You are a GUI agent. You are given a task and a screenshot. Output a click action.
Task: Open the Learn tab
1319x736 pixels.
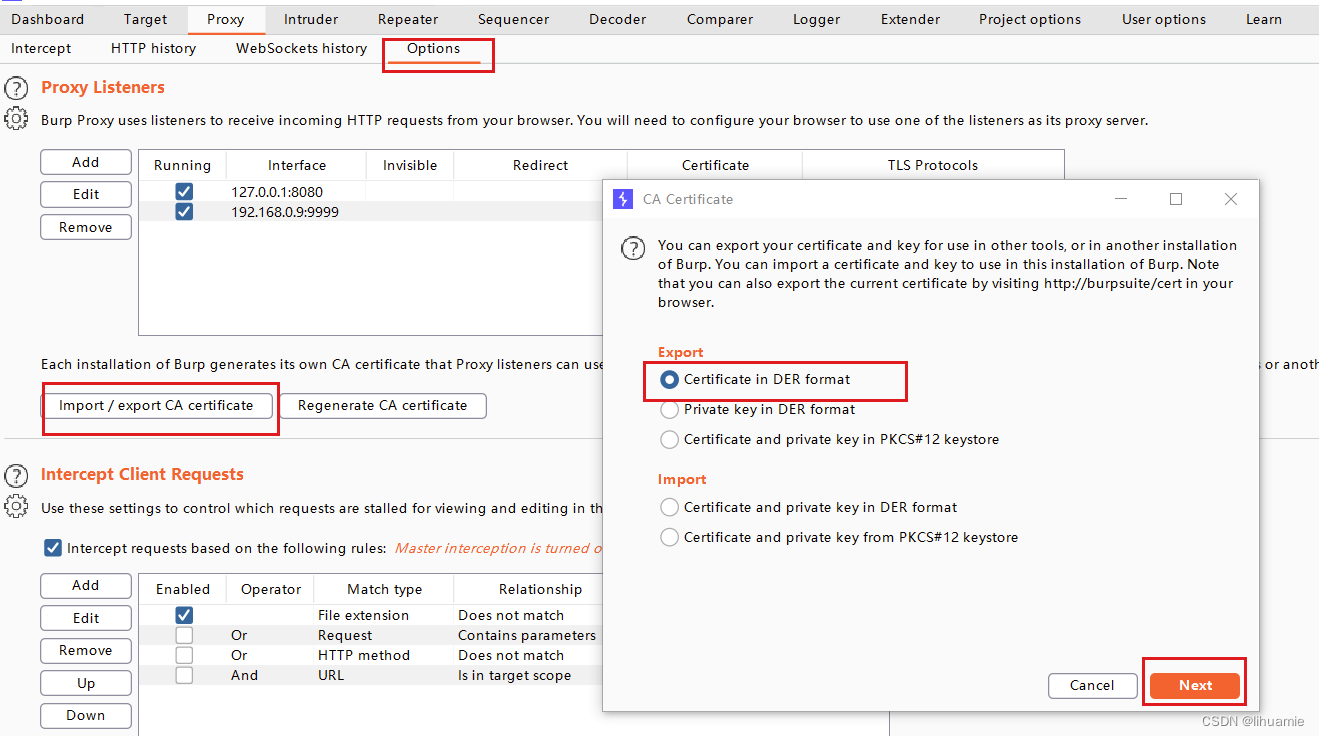pyautogui.click(x=1264, y=19)
